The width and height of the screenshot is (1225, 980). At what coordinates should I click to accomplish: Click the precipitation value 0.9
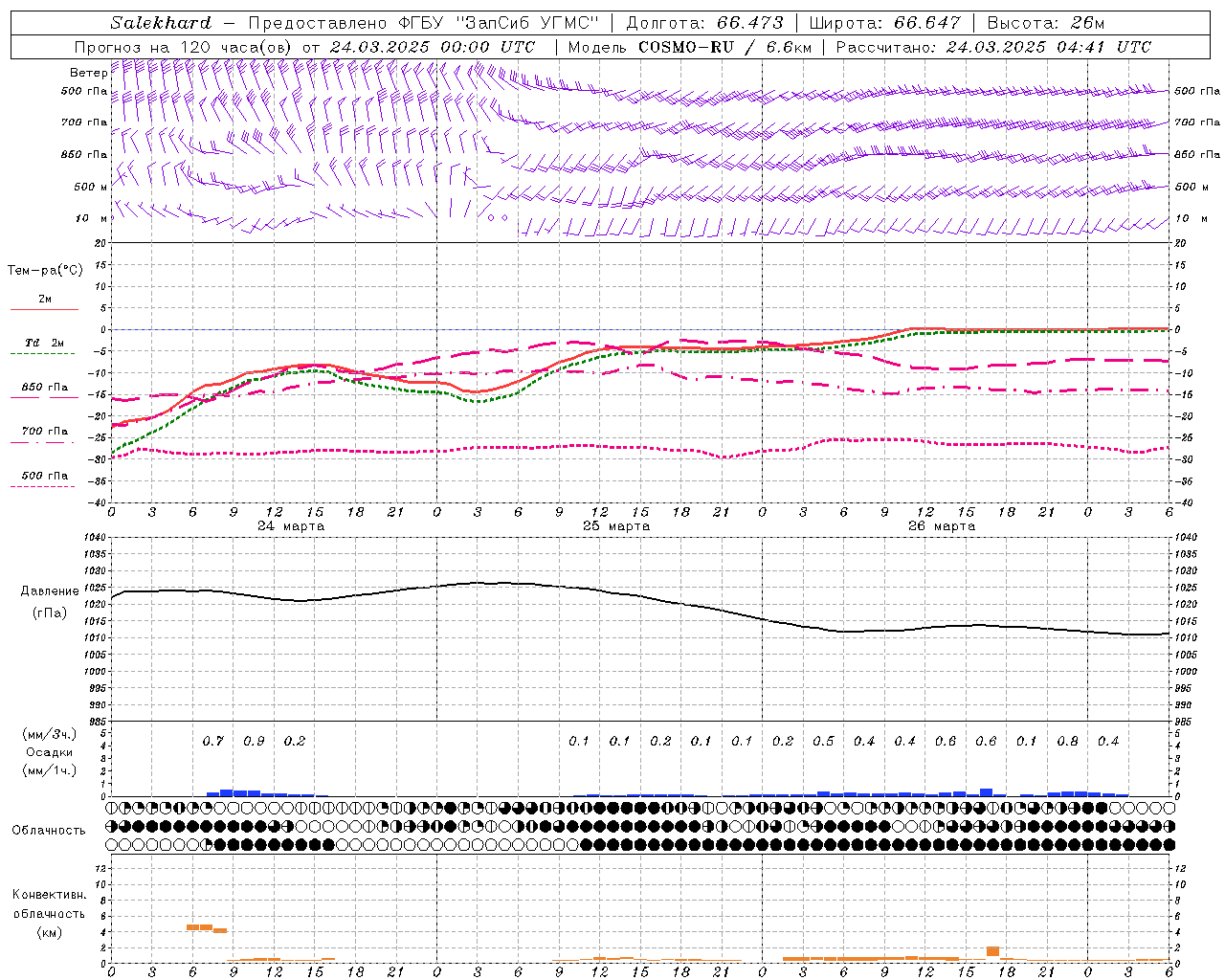pos(254,742)
